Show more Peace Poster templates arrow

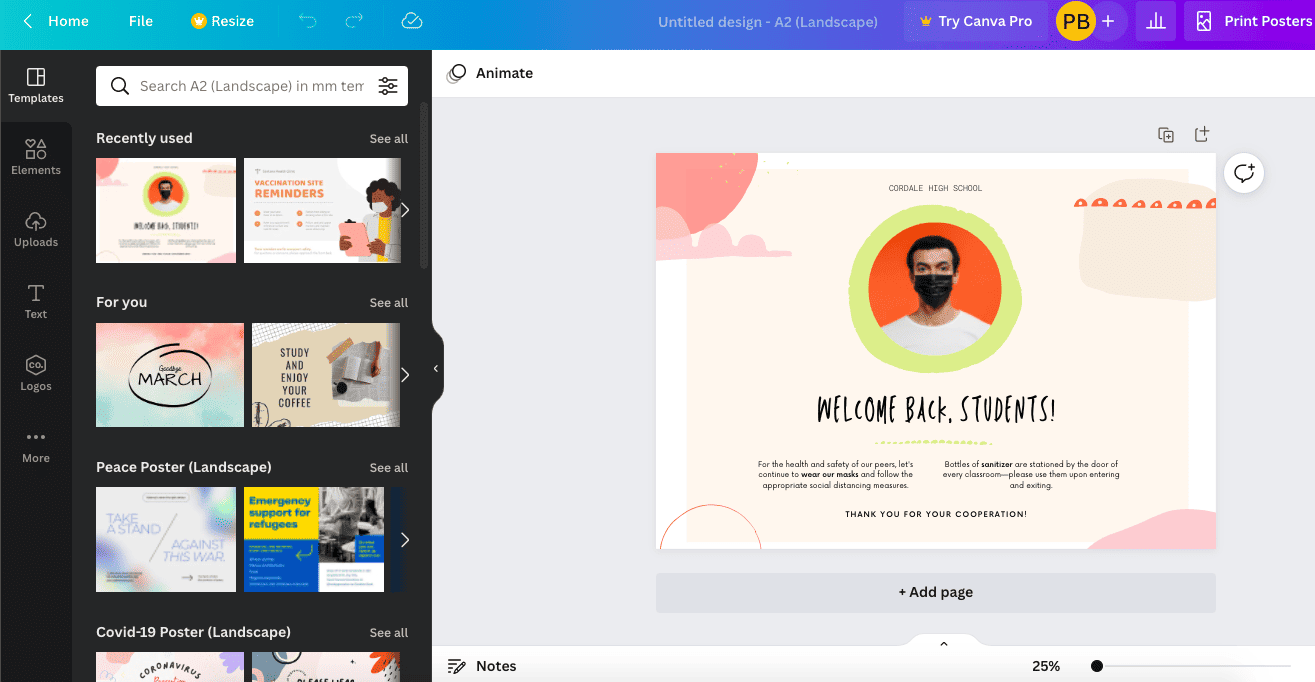click(x=405, y=540)
